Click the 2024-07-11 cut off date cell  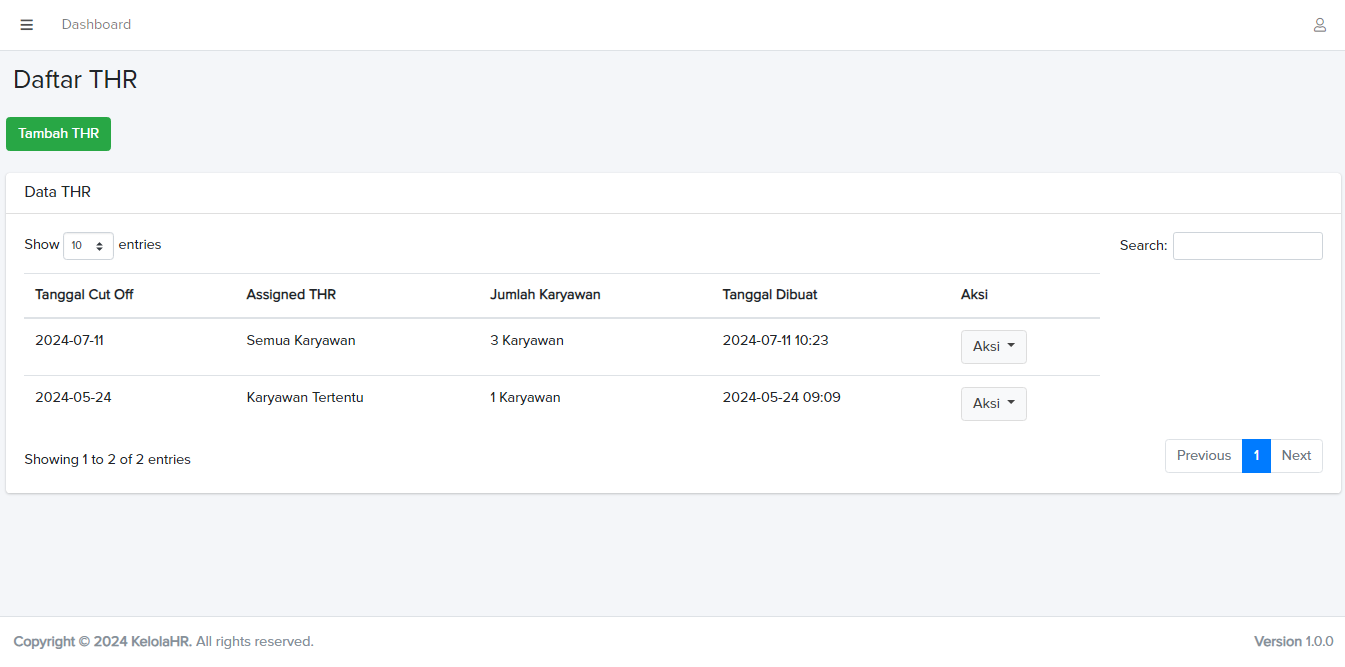[69, 341]
